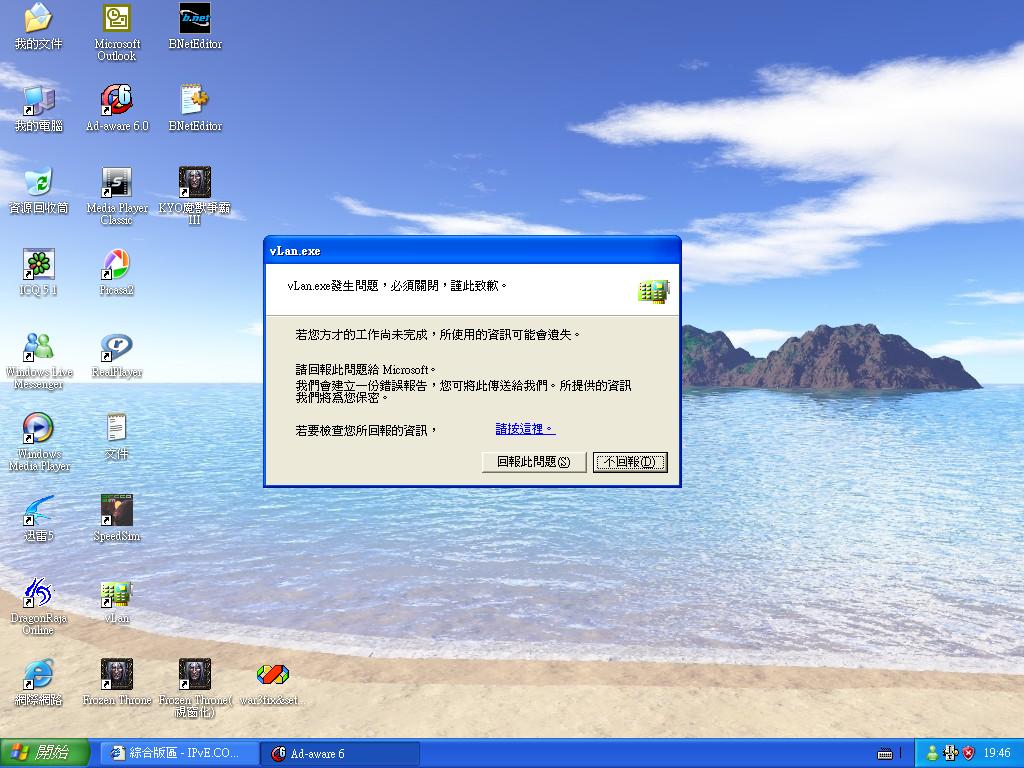This screenshot has height=768, width=1024.
Task: Open SpeedSim from the desktop
Action: (x=116, y=511)
